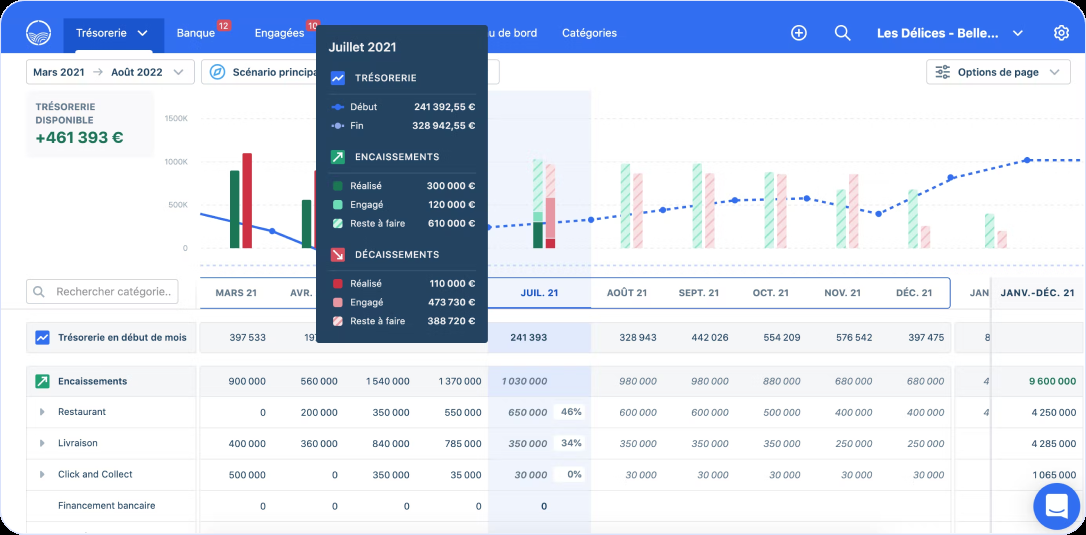The image size is (1086, 535).
Task: Click into the Rechercher catégorie search field
Action: 103,292
